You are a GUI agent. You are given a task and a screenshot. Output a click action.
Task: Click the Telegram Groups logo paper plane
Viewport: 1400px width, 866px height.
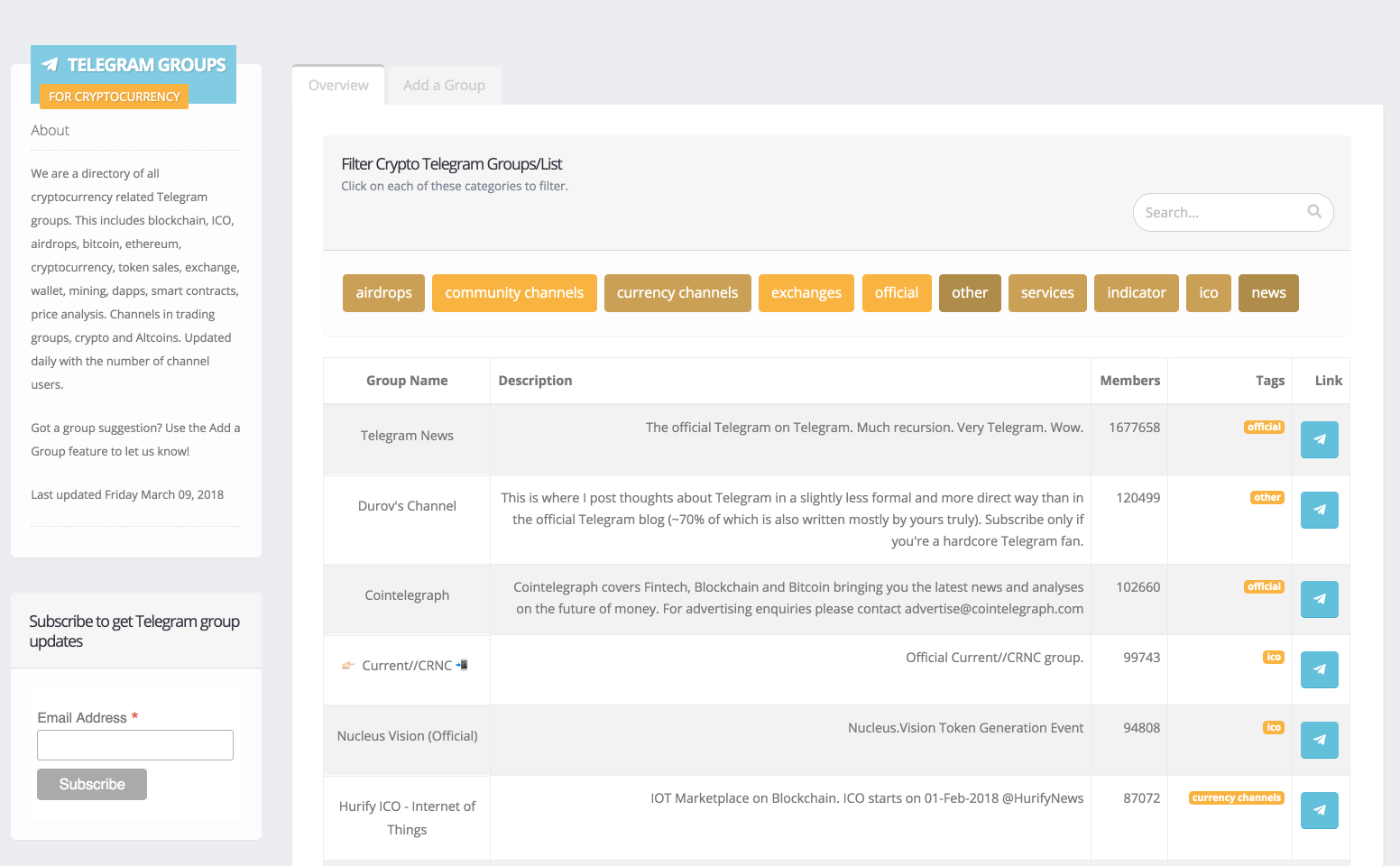point(51,65)
